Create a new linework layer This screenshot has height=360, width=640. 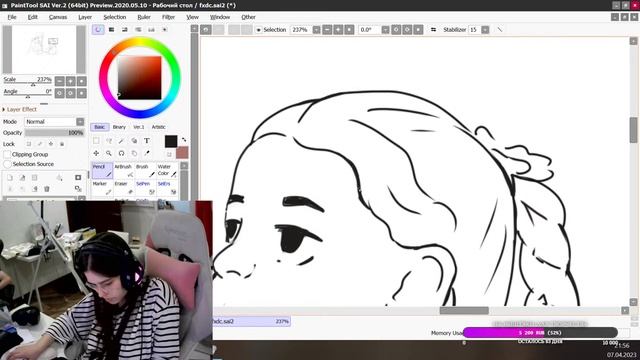[22, 178]
